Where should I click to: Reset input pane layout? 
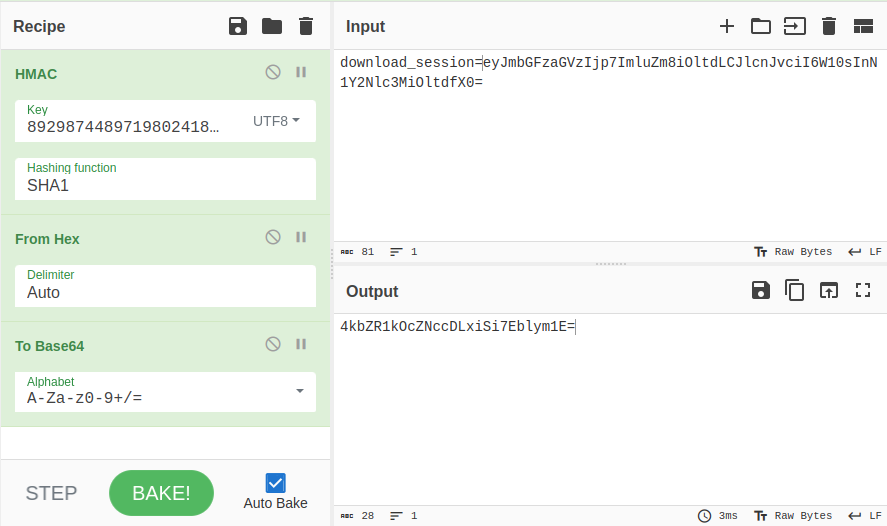pos(863,26)
